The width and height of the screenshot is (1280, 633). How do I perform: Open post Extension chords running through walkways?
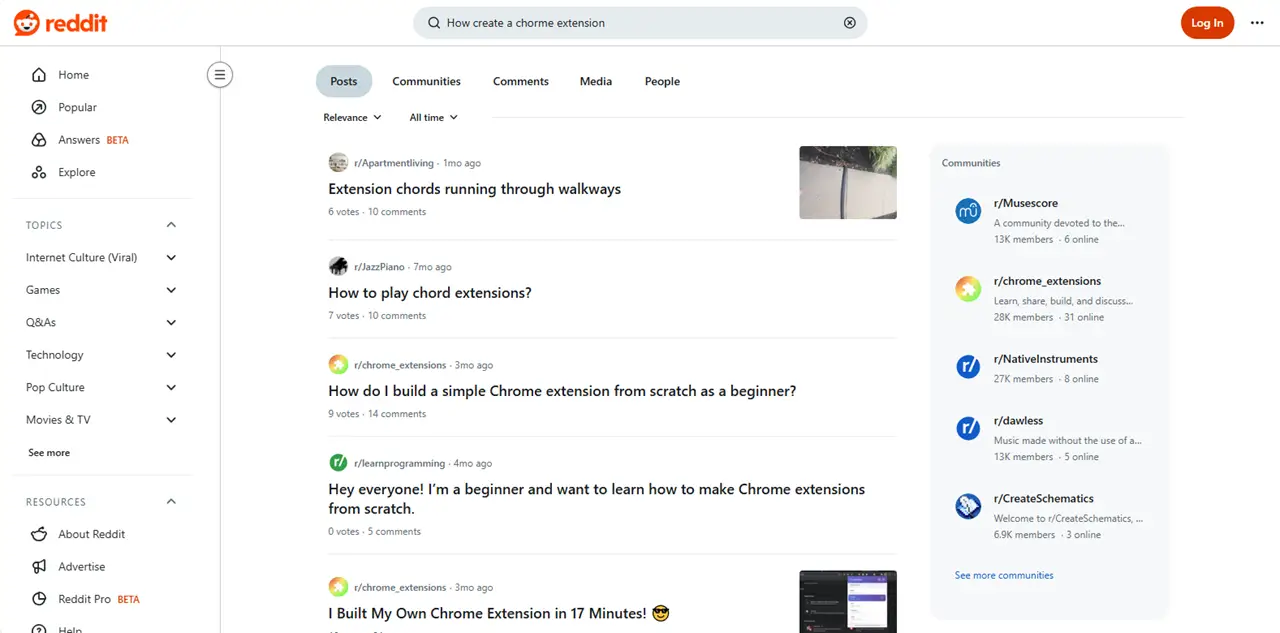(475, 189)
